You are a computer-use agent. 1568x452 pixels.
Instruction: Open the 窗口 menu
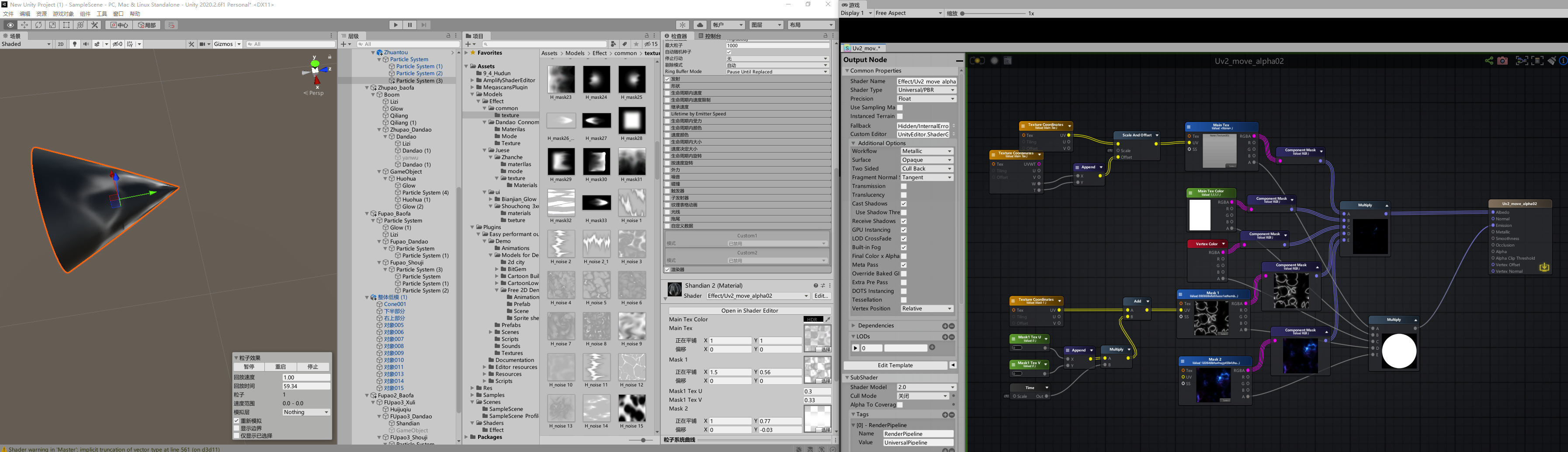tap(118, 14)
